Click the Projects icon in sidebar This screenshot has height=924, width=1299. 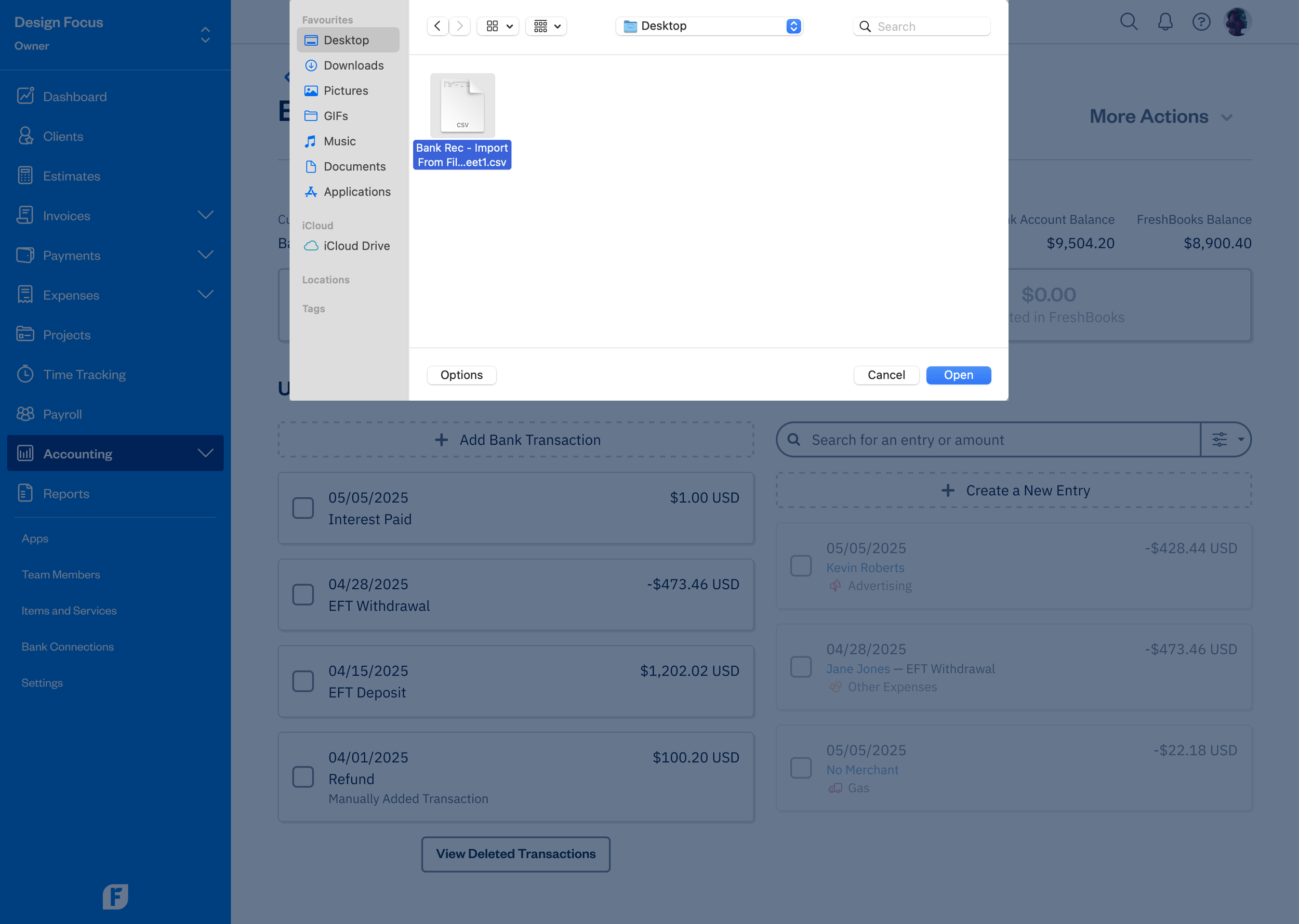point(25,335)
